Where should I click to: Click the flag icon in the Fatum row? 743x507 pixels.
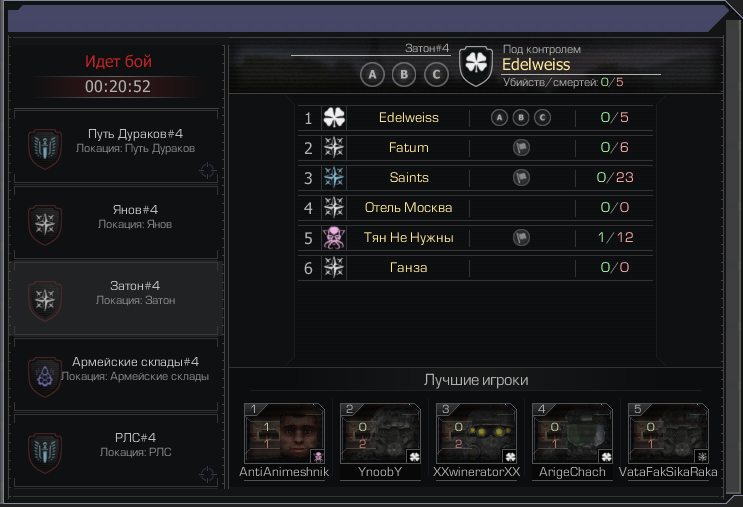pyautogui.click(x=521, y=147)
